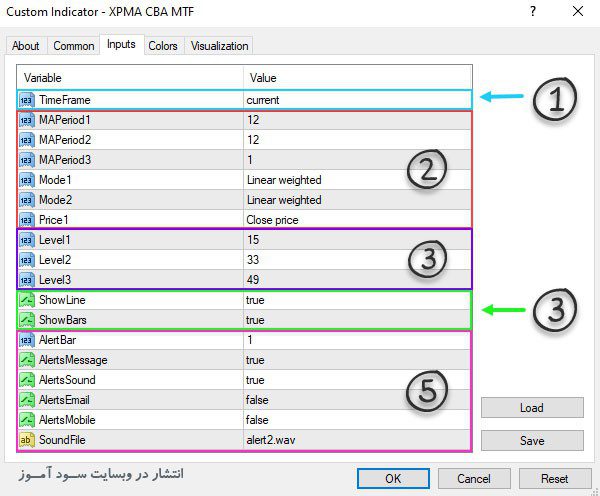
Task: Open TimeFrame value 'current' dropdown
Action: 357,100
